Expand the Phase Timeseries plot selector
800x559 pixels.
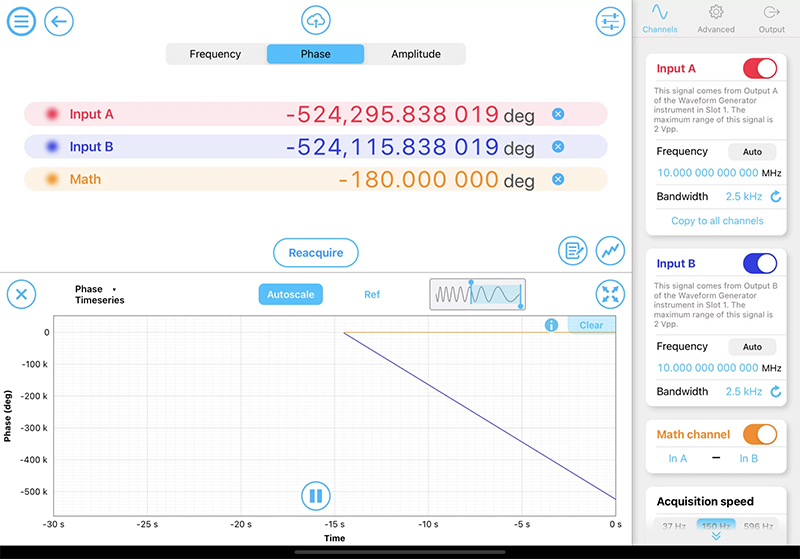click(x=99, y=294)
